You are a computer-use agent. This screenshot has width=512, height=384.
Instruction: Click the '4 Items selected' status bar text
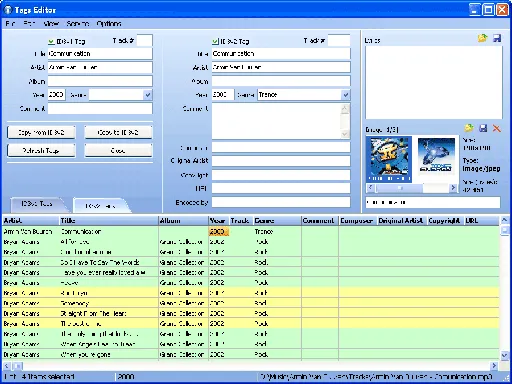[48, 377]
